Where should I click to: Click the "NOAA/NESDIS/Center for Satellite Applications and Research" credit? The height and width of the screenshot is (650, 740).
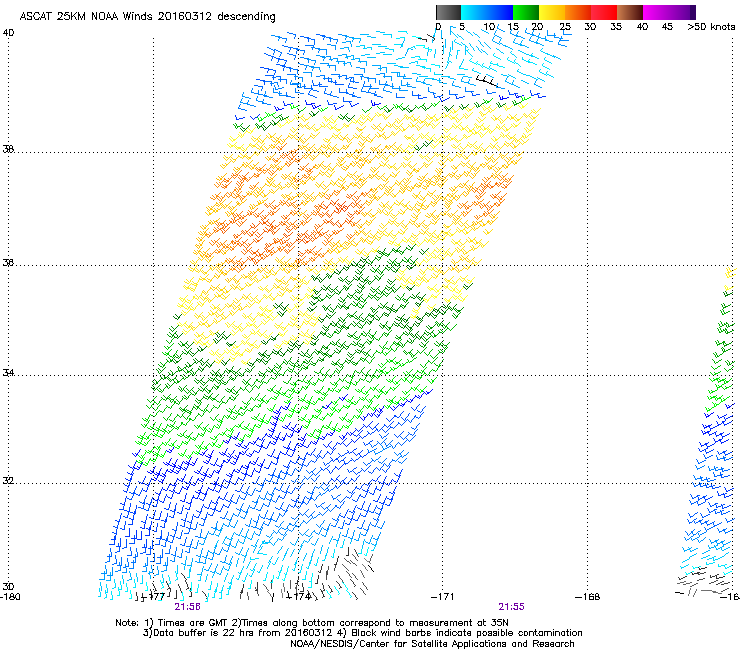[x=432, y=644]
